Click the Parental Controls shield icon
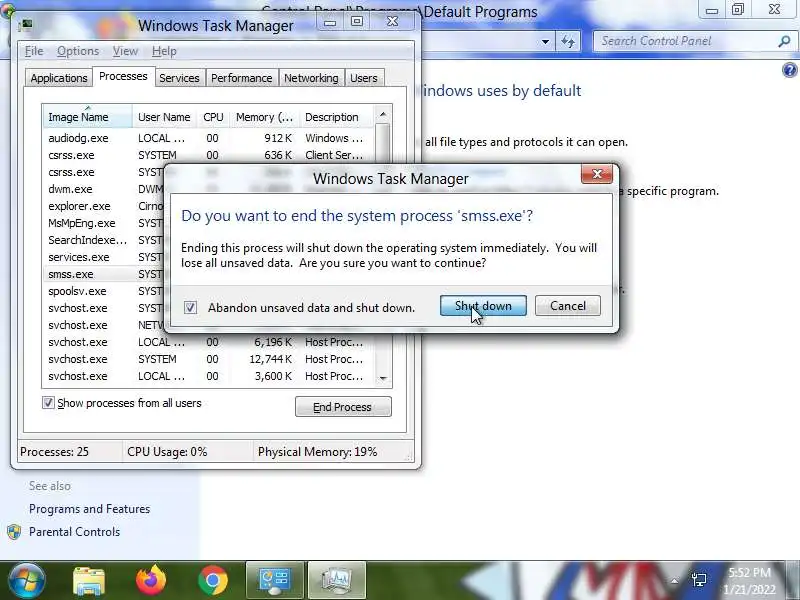The height and width of the screenshot is (600, 800). 14,532
